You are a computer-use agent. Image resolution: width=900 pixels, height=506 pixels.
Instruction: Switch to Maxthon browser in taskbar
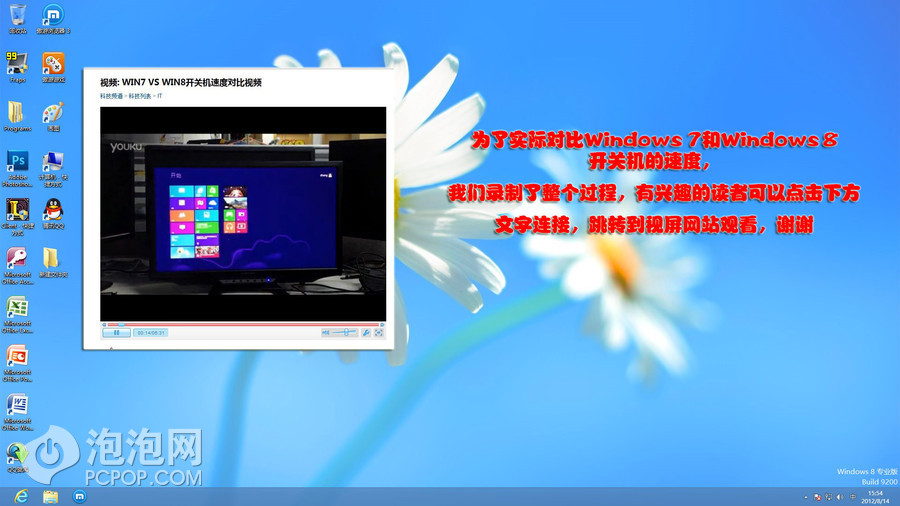[x=80, y=496]
